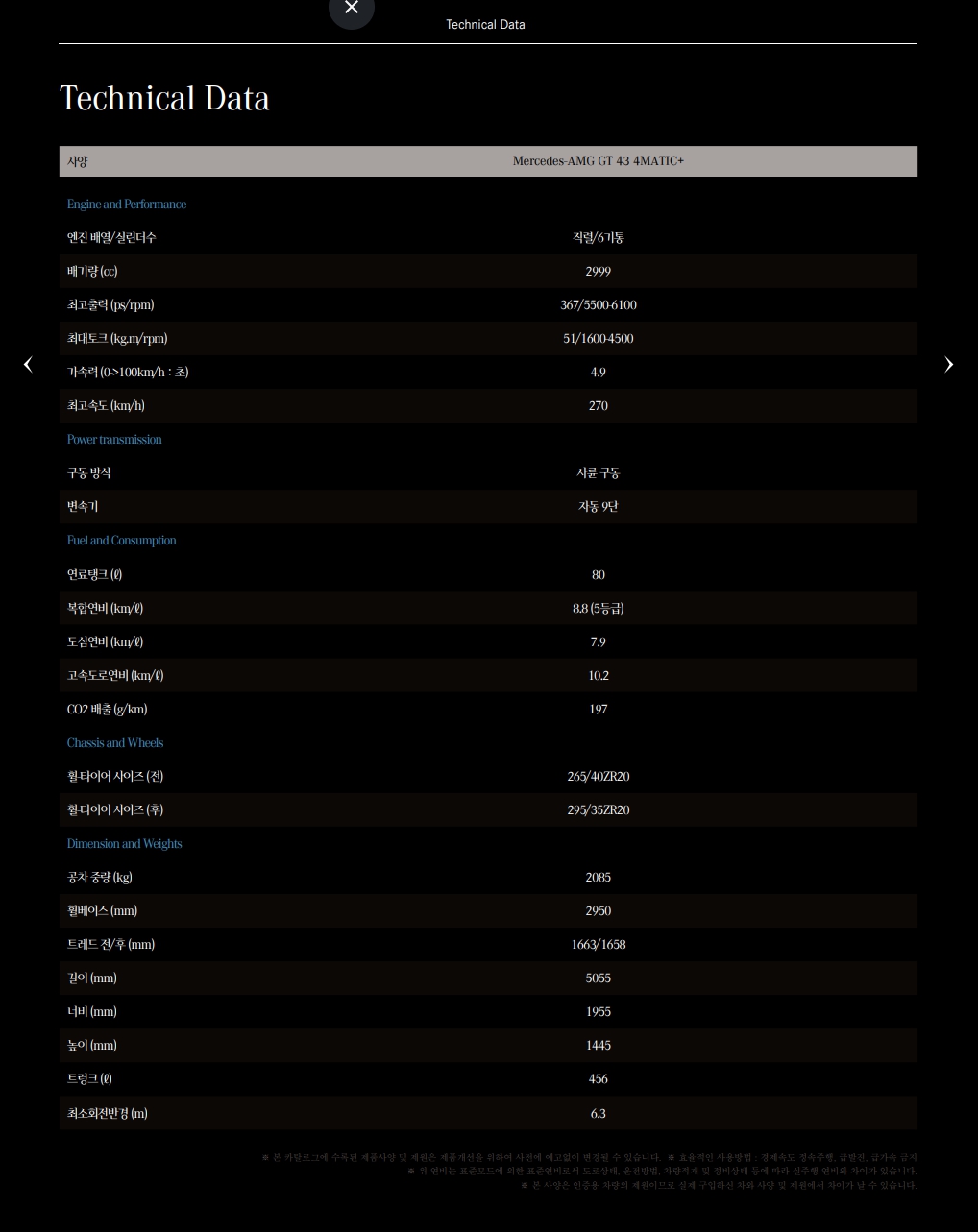Click the 길이 (mm) row label
The width and height of the screenshot is (978, 1232).
tap(92, 978)
